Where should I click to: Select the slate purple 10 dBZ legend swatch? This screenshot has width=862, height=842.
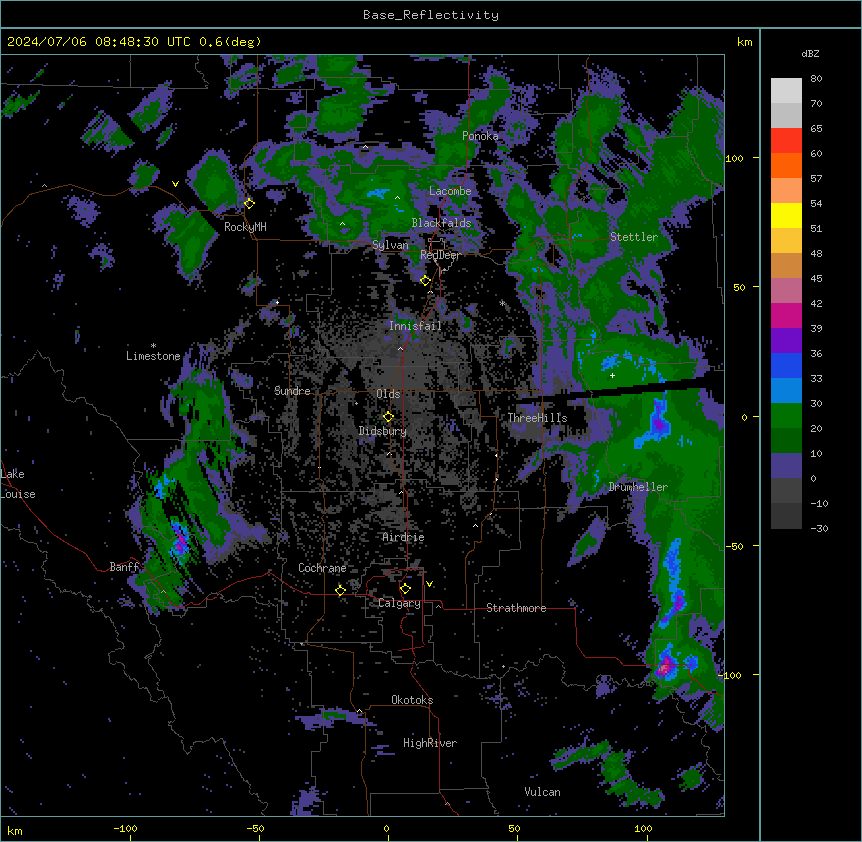click(786, 466)
